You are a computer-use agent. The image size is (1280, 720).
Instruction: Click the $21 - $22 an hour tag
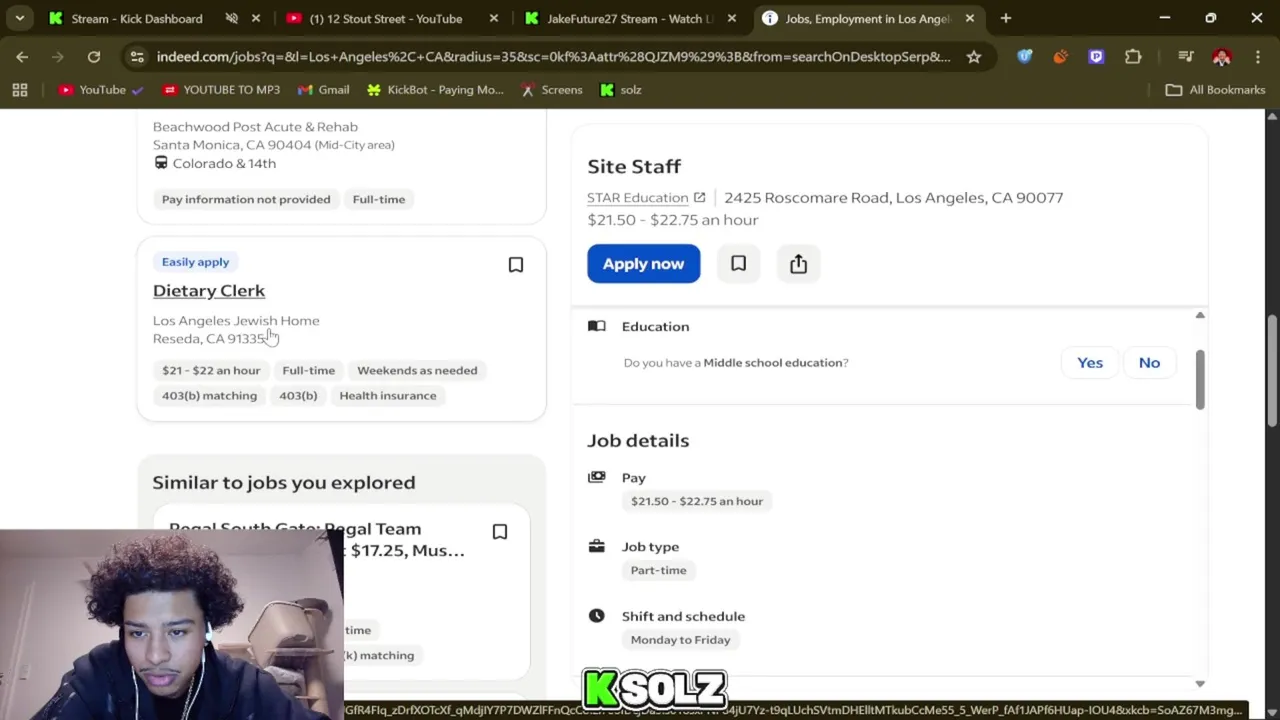[211, 370]
